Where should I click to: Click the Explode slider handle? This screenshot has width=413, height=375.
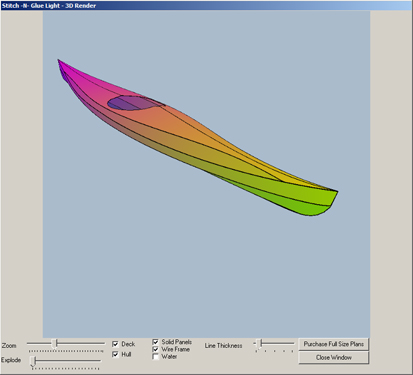click(33, 361)
